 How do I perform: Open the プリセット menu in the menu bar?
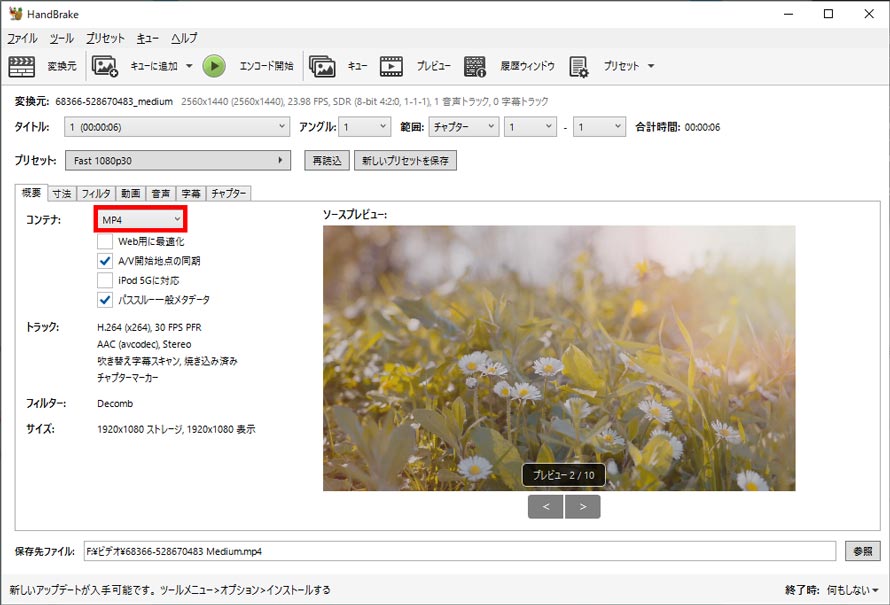click(105, 38)
